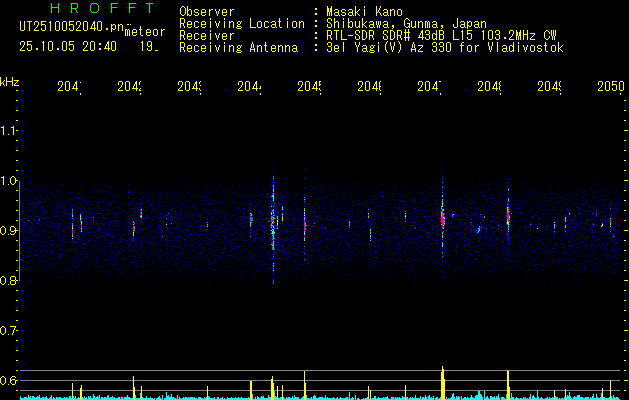This screenshot has height=400, width=629.
Task: Click the 2041 time axis label
Action: coord(69,86)
